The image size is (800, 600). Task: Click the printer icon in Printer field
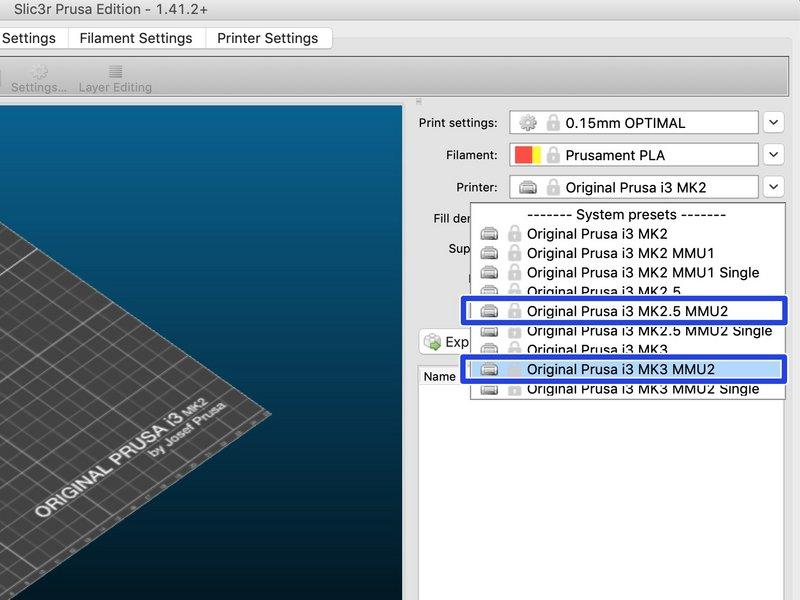[x=528, y=187]
